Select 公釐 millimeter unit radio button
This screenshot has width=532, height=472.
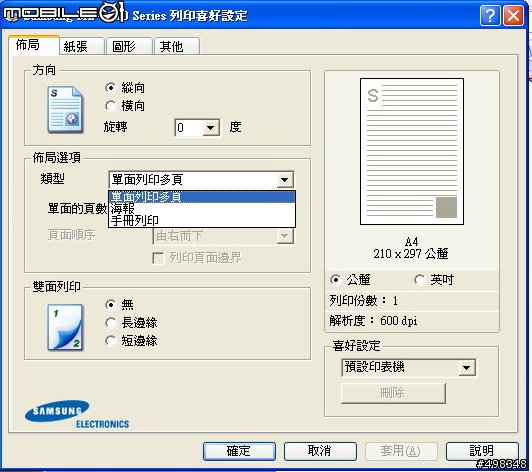335,280
